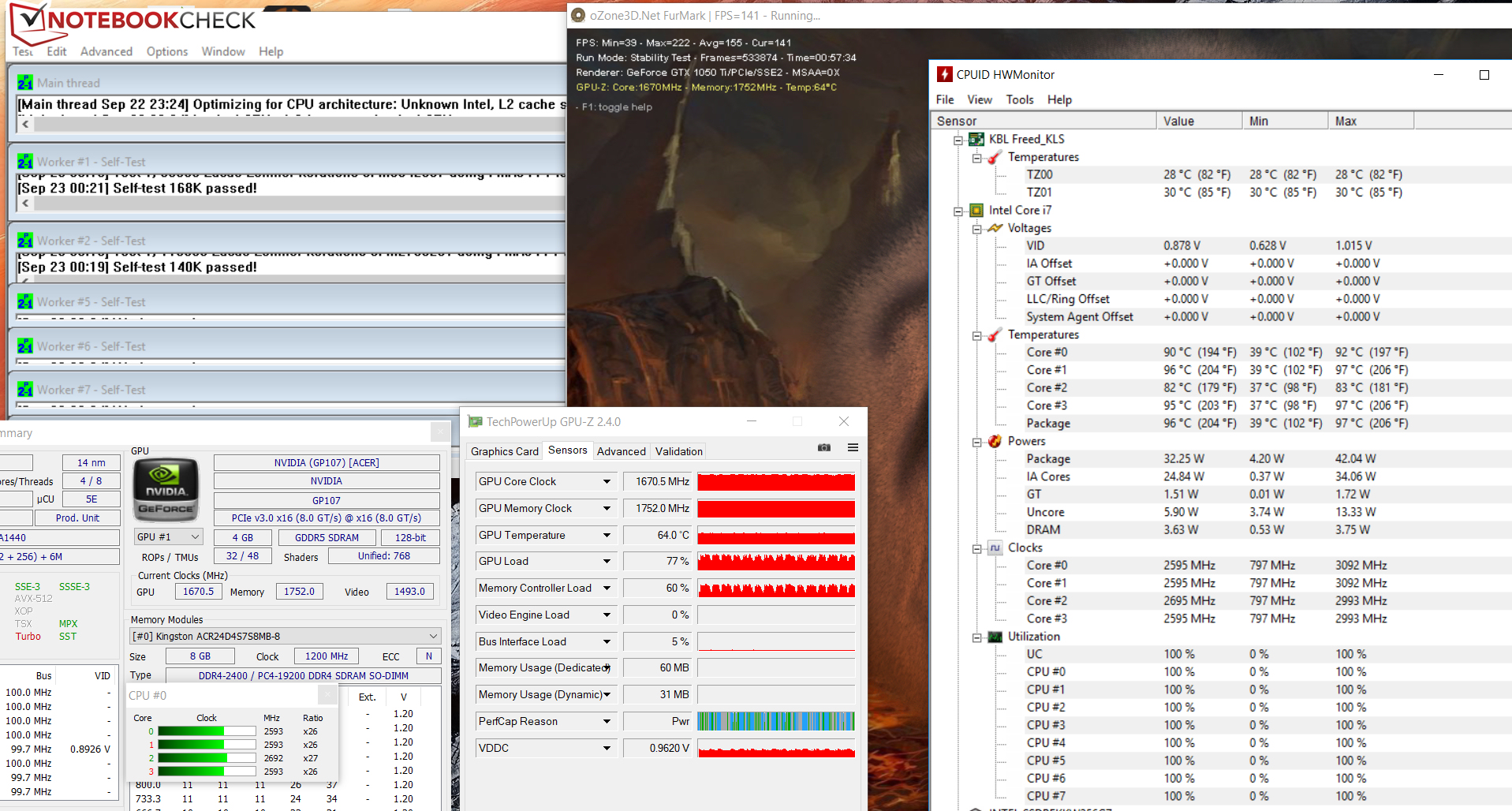The height and width of the screenshot is (811, 1512).
Task: Click the thermometer icon under Intel Core i7
Action: pyautogui.click(x=995, y=334)
